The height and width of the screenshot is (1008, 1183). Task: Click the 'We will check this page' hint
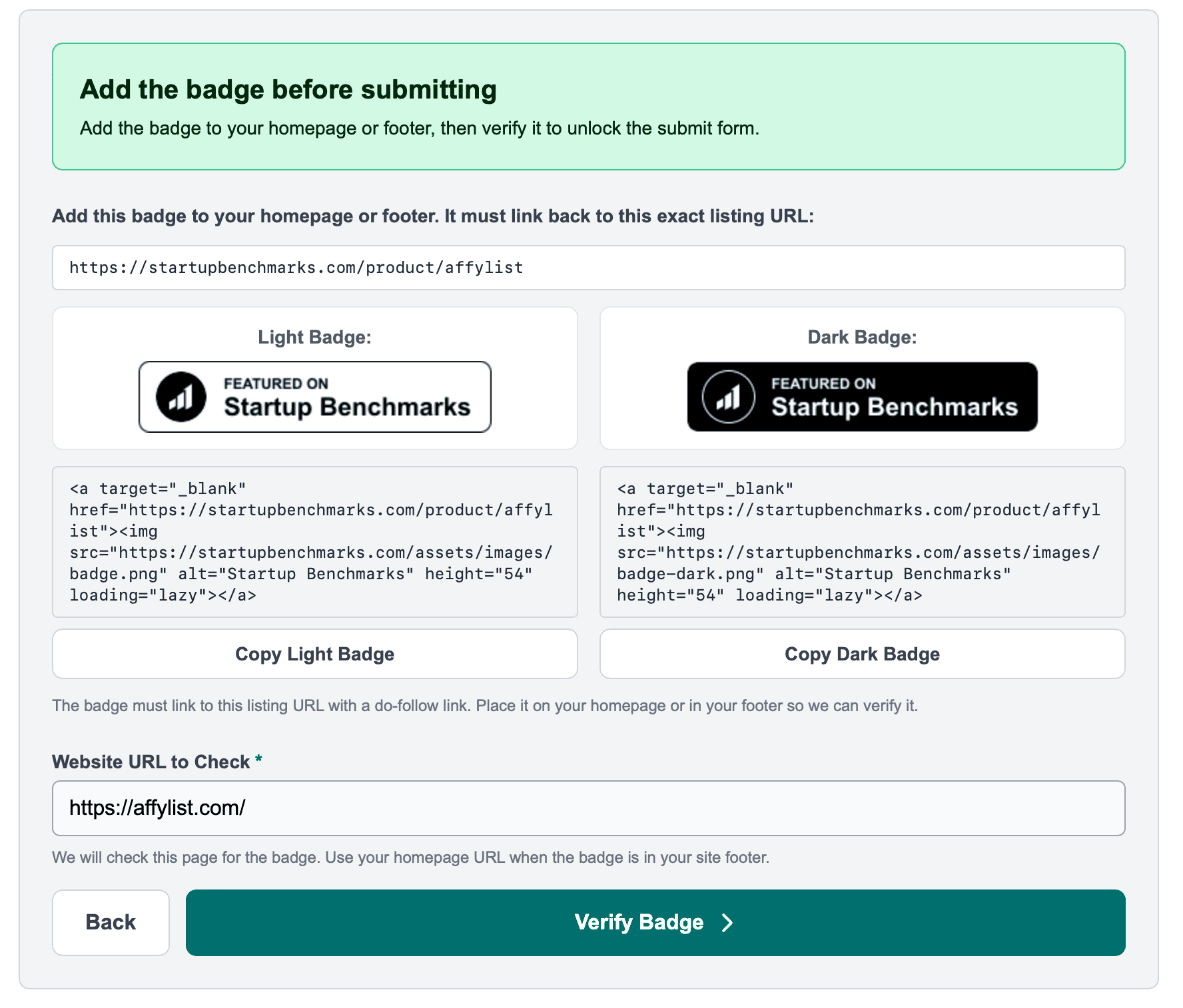411,857
